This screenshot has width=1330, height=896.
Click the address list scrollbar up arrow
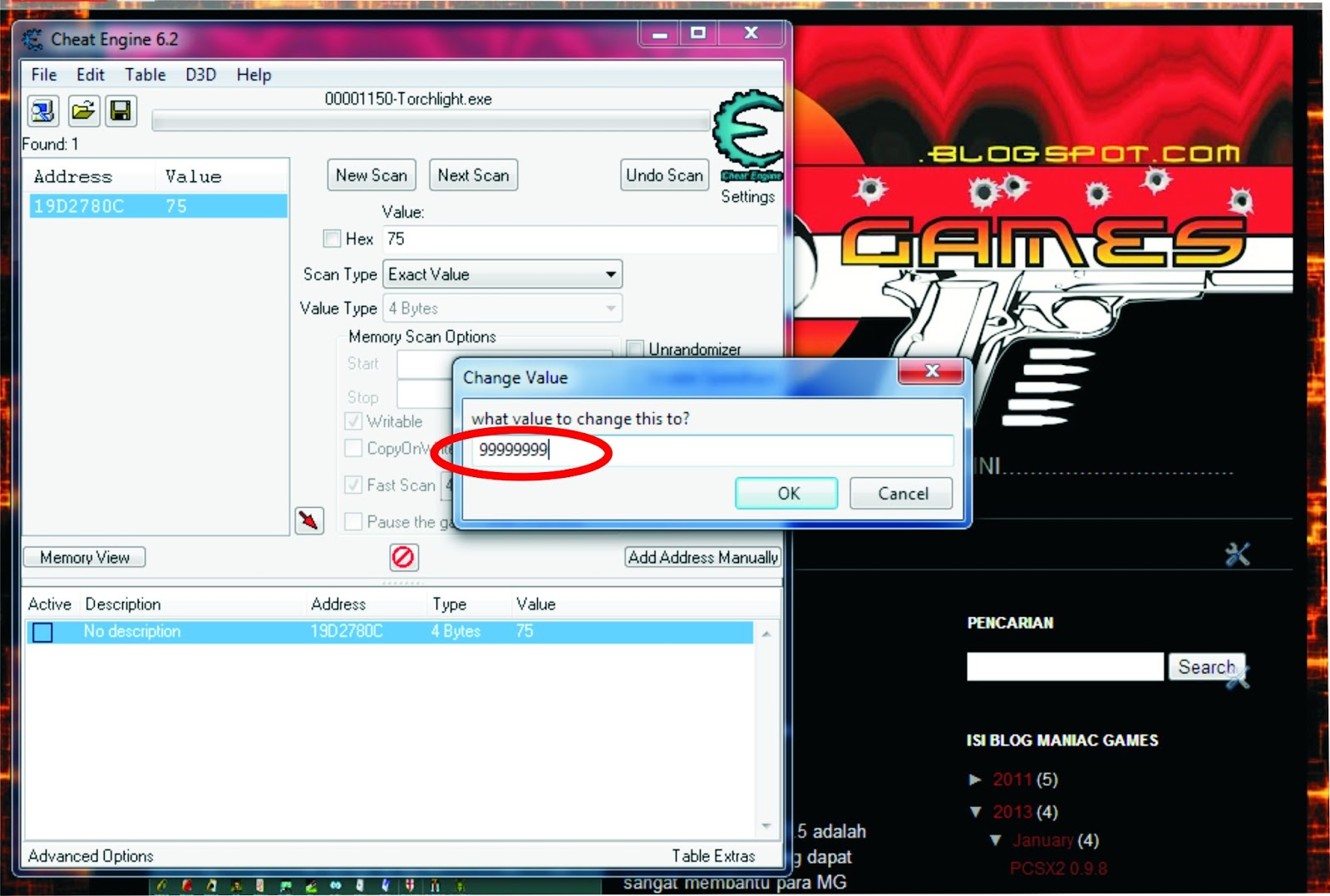pyautogui.click(x=766, y=633)
